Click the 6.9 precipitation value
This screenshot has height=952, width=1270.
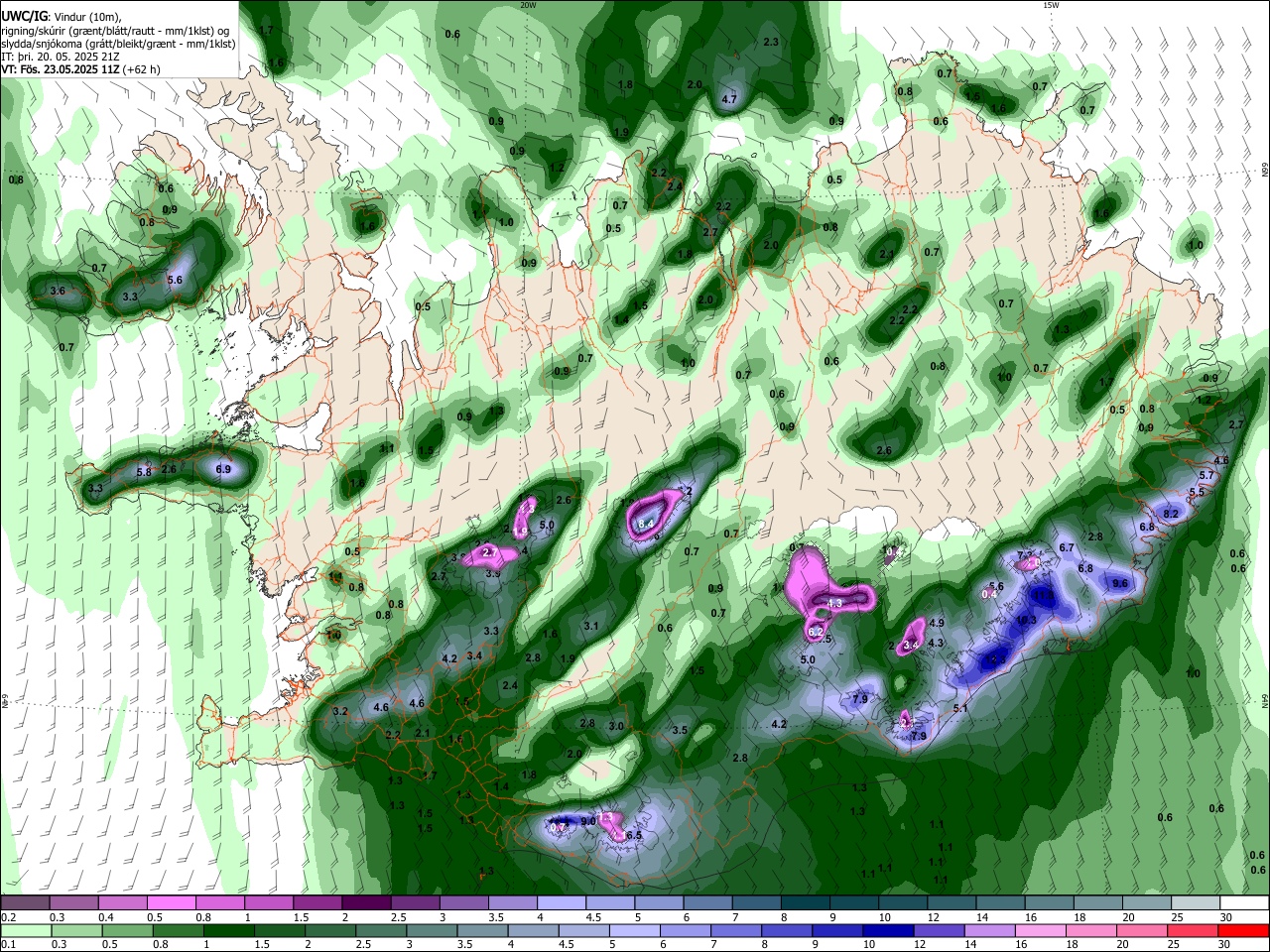pos(223,468)
